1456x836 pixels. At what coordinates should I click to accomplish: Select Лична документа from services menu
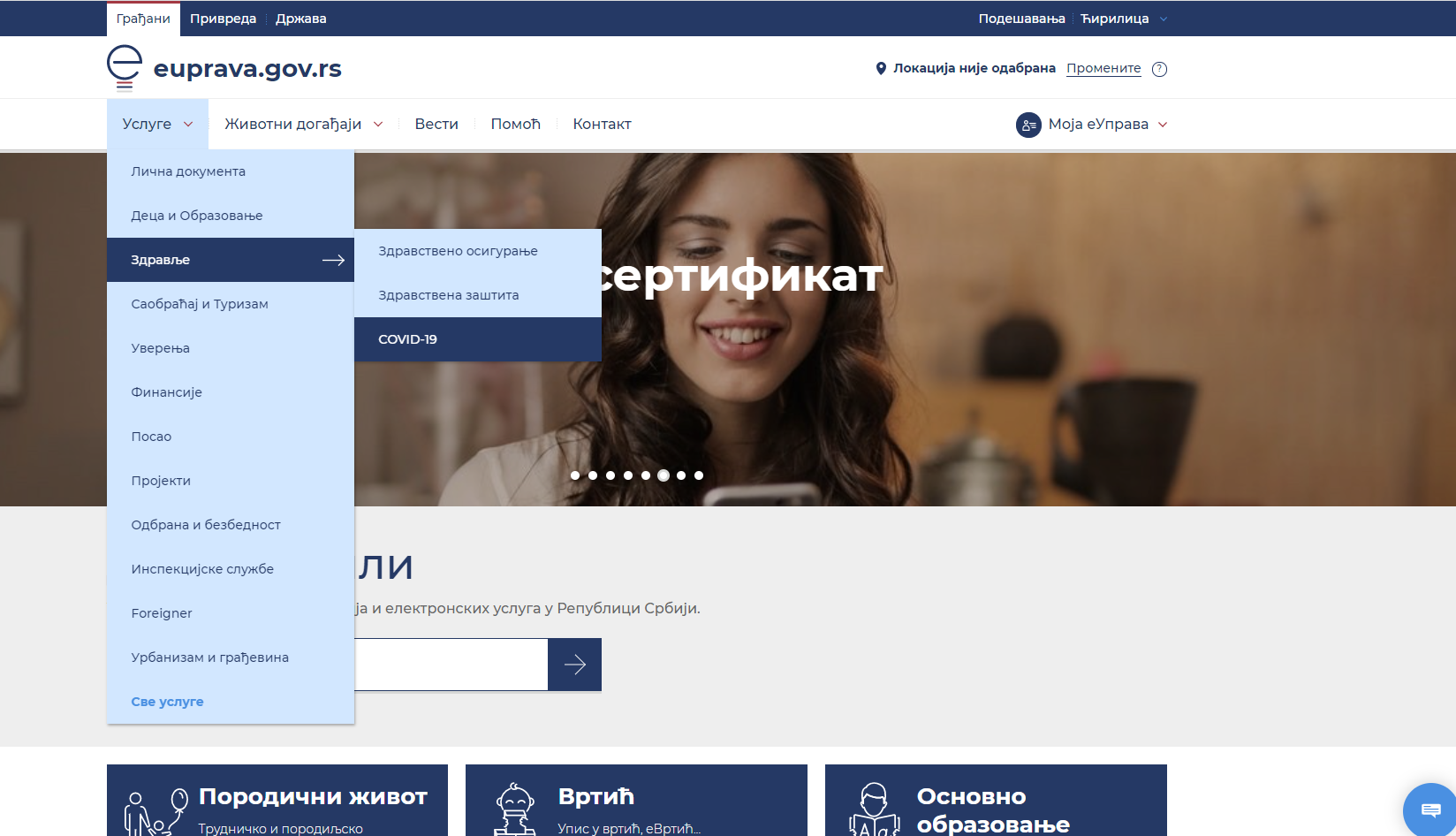pos(231,171)
